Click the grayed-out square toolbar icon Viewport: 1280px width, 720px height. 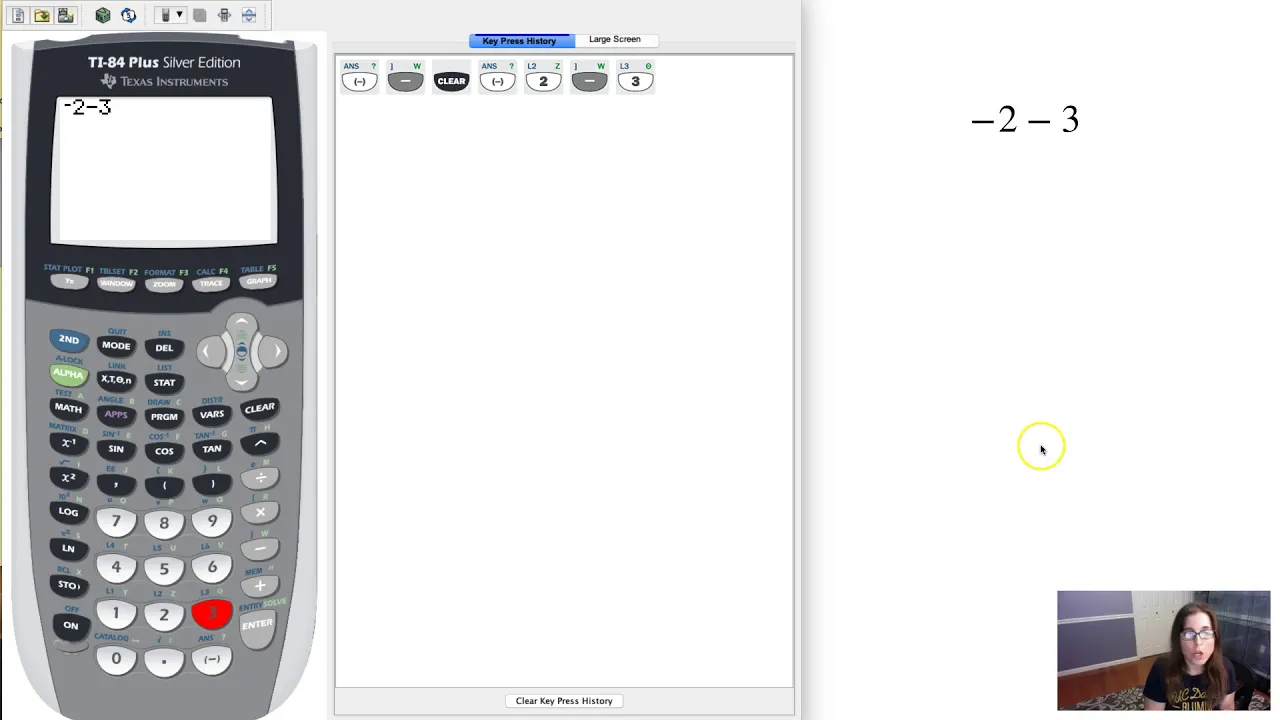coord(199,15)
